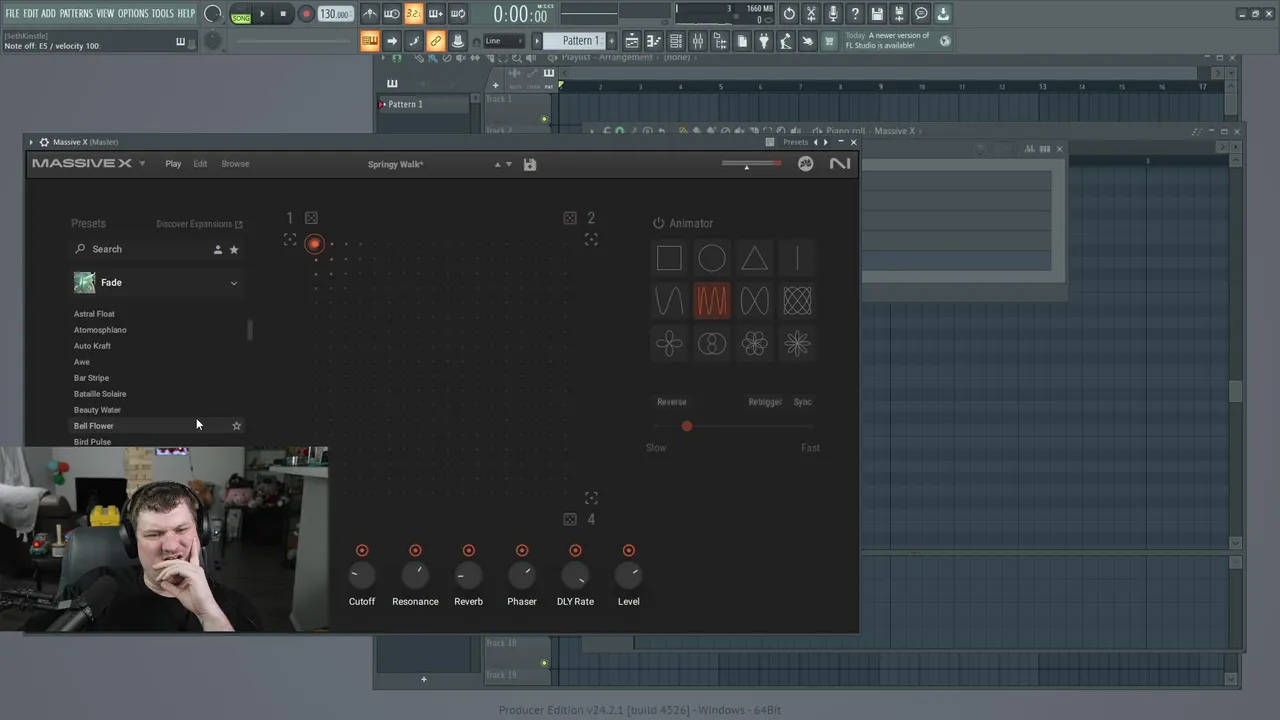Open the Native Instruments NI logo
The width and height of the screenshot is (1280, 720).
(840, 164)
